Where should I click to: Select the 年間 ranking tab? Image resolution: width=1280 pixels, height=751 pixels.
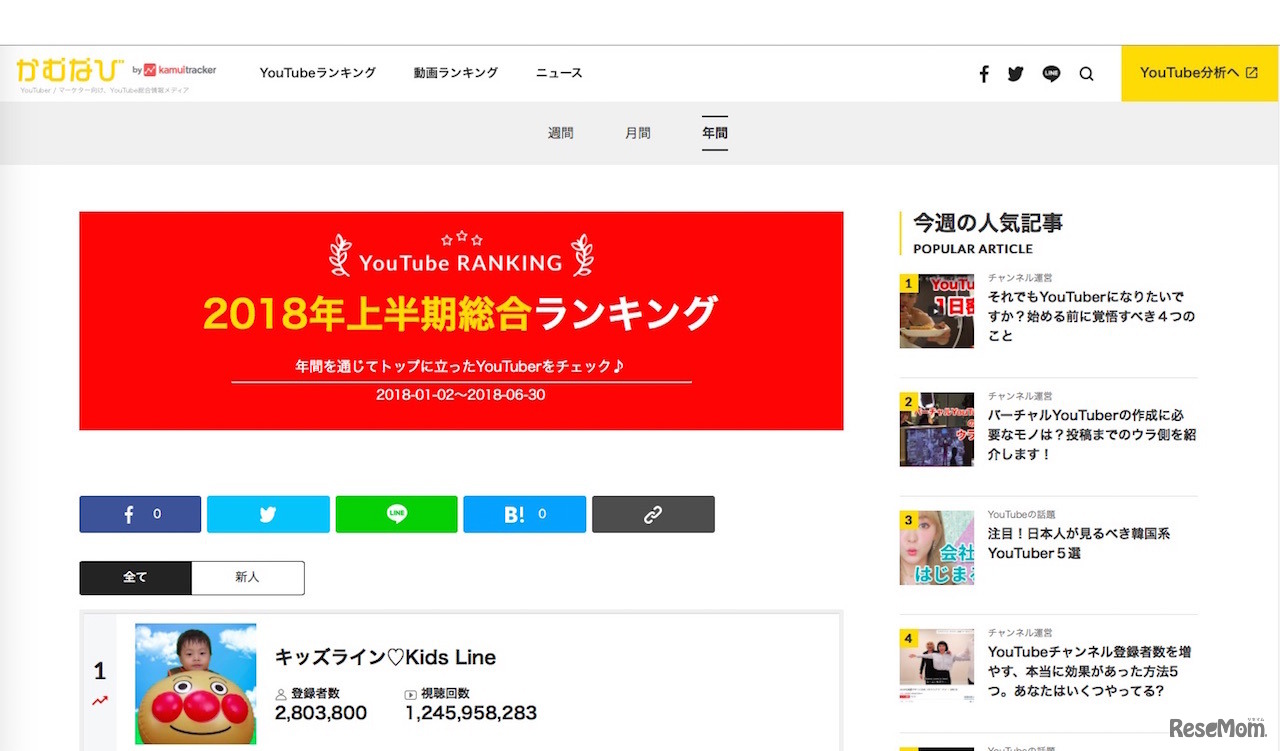click(x=714, y=132)
